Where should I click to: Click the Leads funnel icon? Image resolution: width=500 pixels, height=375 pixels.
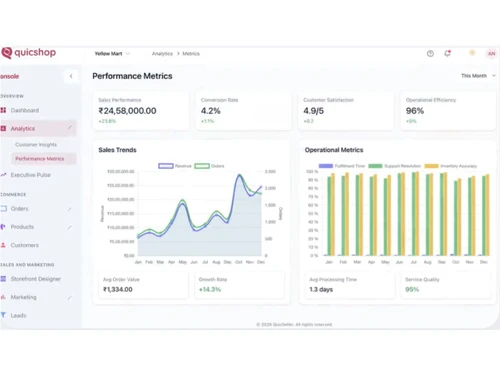coord(3,315)
